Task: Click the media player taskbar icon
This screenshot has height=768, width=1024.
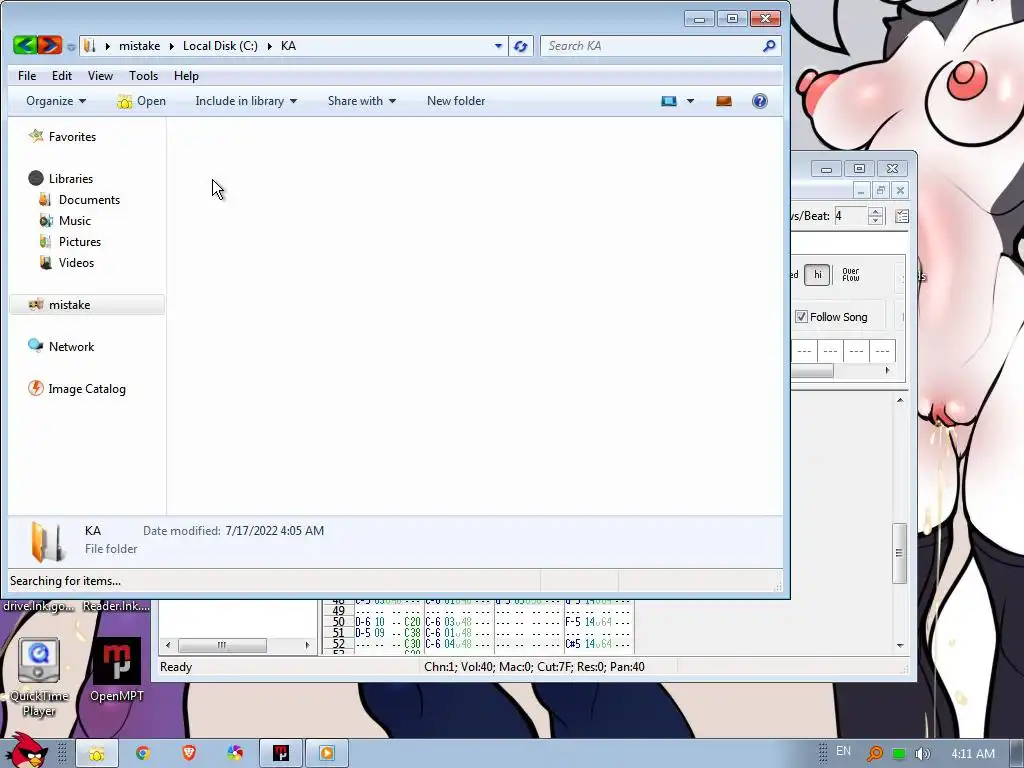Action: click(327, 754)
